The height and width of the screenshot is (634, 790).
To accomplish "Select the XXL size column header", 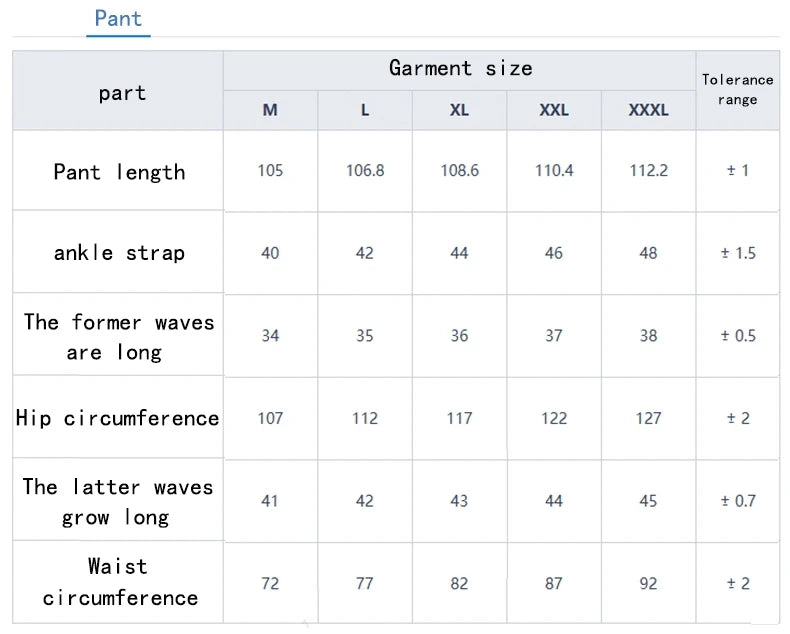I will click(554, 110).
